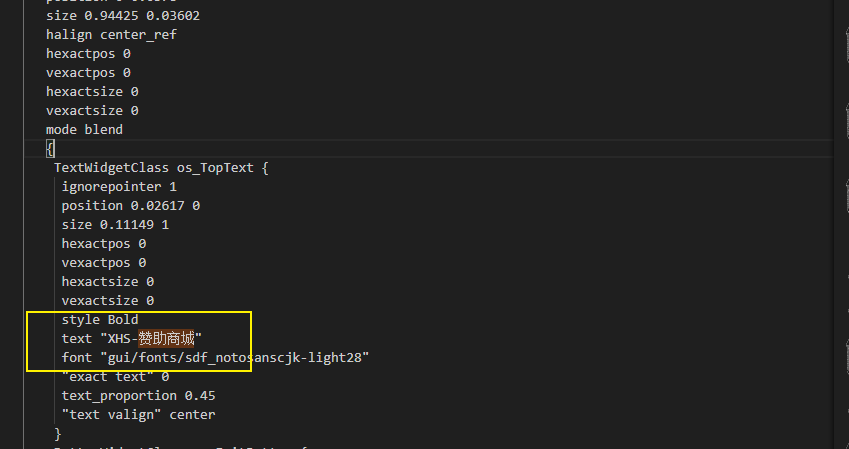The height and width of the screenshot is (449, 849).
Task: Click the word "text" before "XHS-赞助商城"
Action: tap(77, 339)
